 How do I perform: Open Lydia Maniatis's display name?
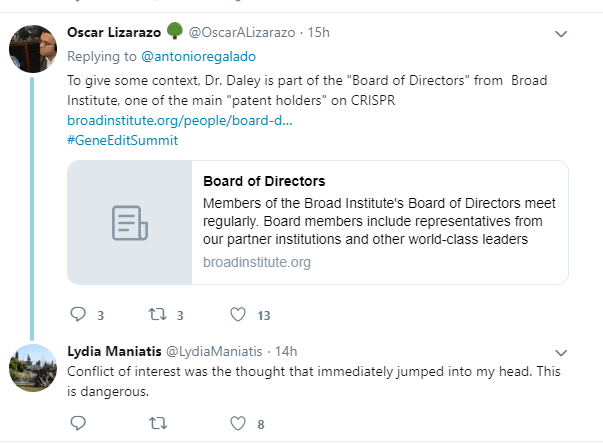click(111, 351)
